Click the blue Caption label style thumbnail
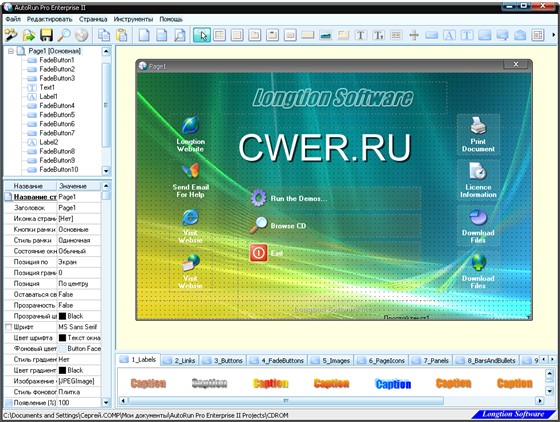560x422 pixels. tap(393, 384)
